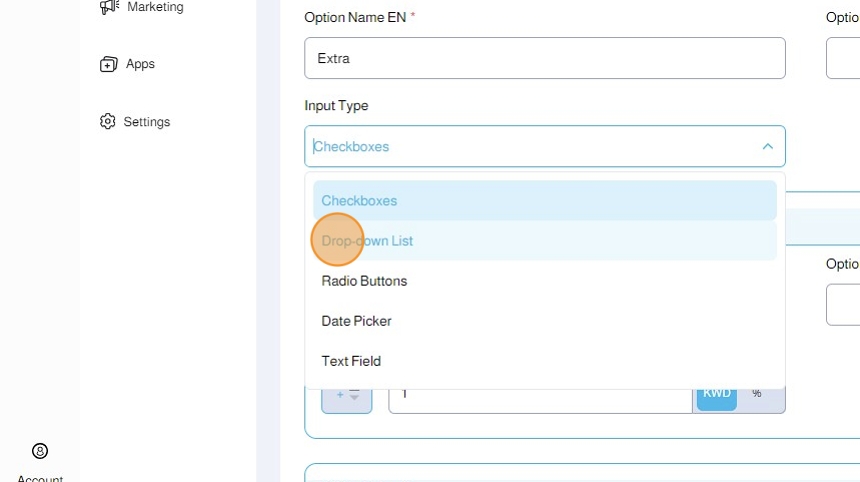Select Checkboxes from the list
This screenshot has width=860, height=482.
(545, 201)
